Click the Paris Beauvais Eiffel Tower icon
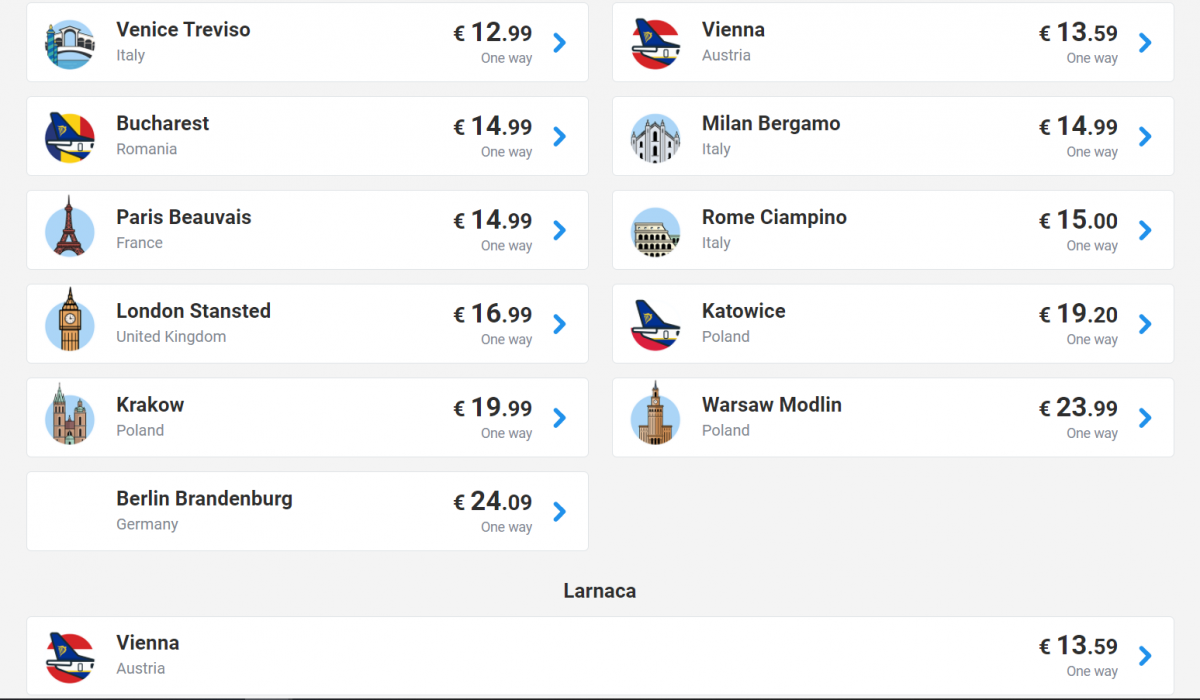 [x=70, y=226]
